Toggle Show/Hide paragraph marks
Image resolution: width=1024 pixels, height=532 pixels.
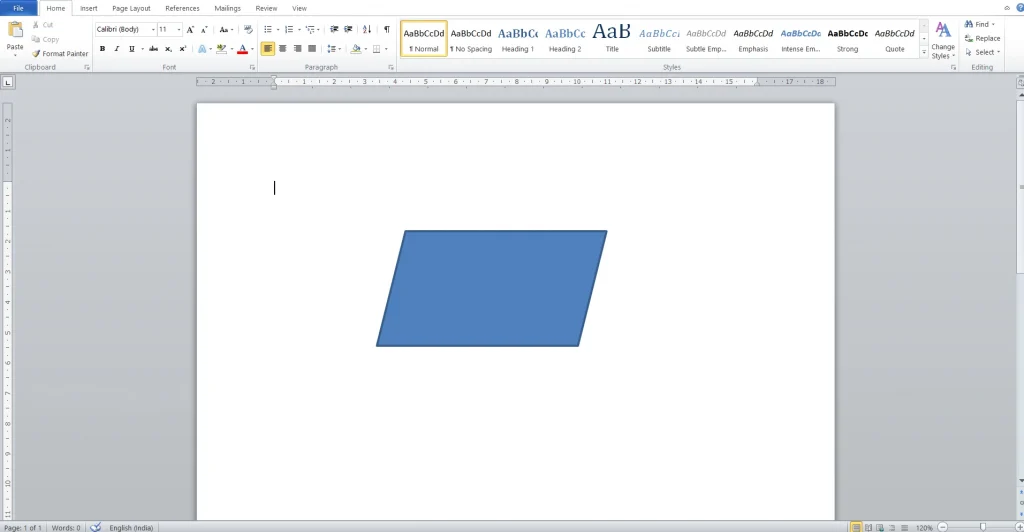tap(386, 30)
